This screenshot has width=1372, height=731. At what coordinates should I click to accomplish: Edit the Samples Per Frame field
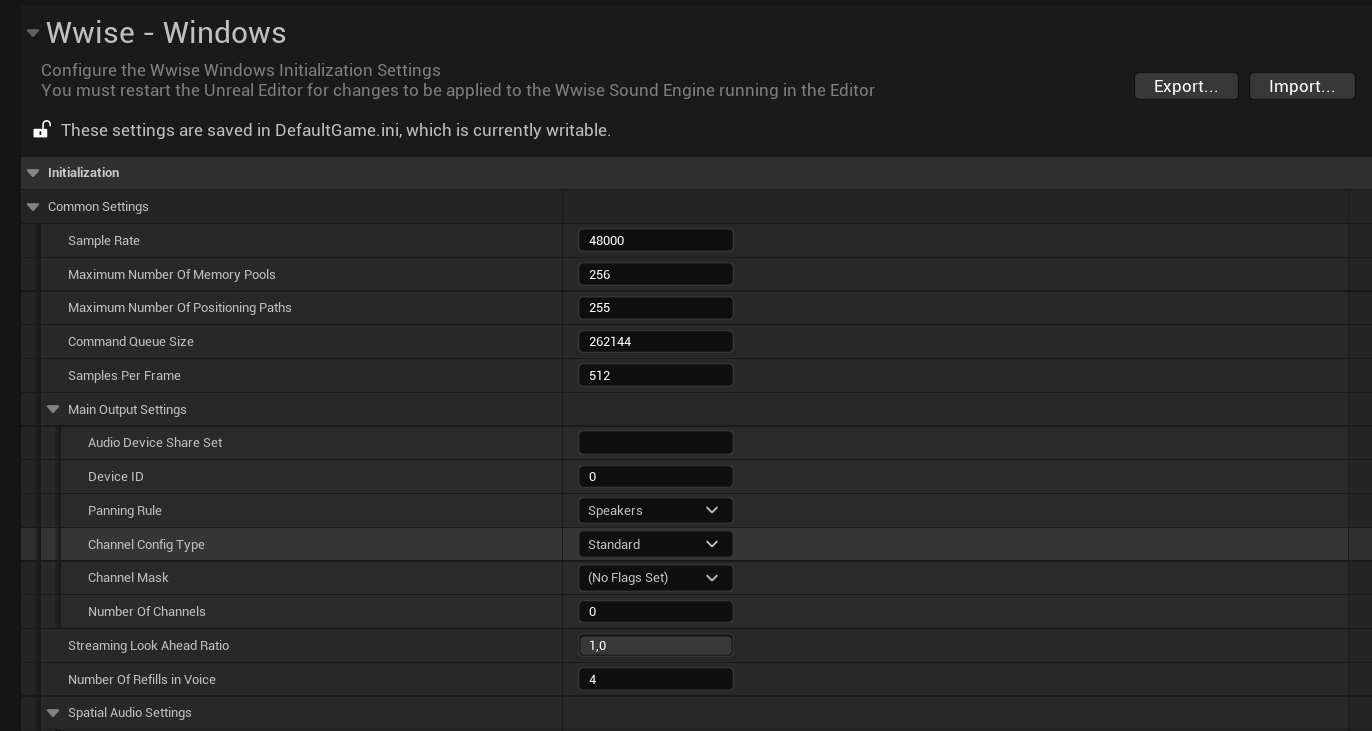tap(656, 375)
